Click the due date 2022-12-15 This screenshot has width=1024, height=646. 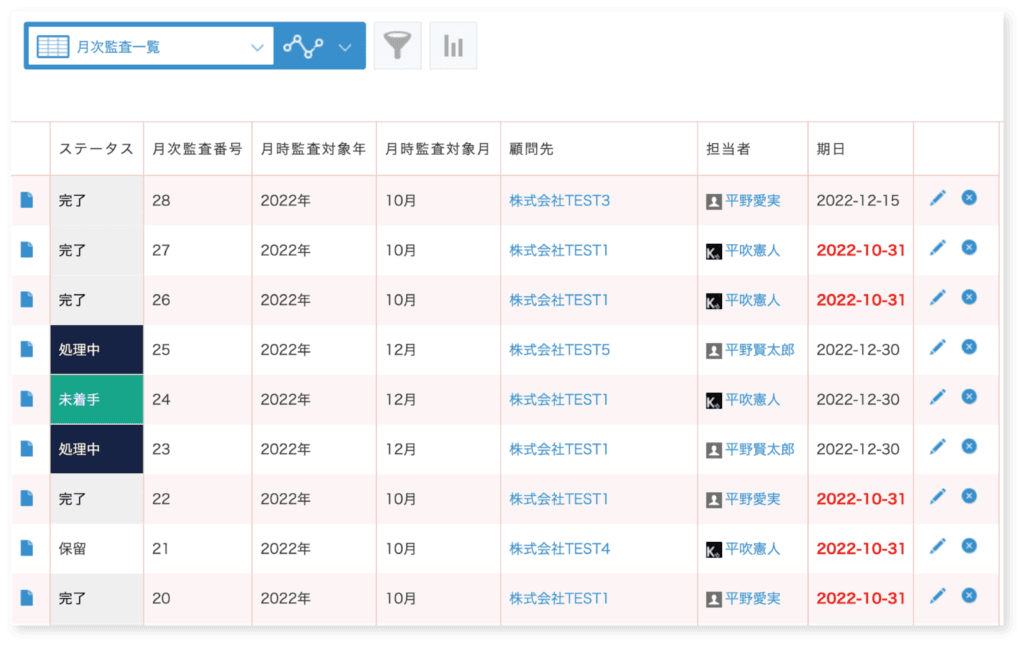(x=857, y=201)
